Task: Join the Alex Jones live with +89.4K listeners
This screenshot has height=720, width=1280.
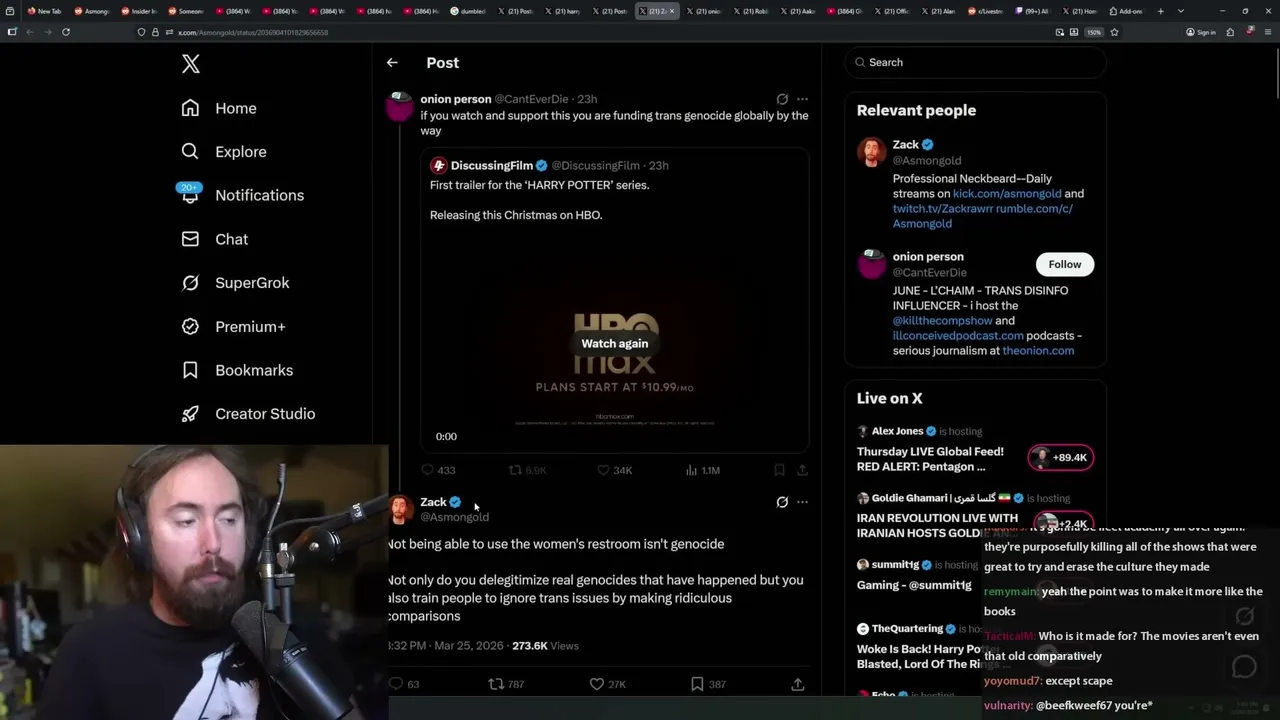Action: (1060, 458)
